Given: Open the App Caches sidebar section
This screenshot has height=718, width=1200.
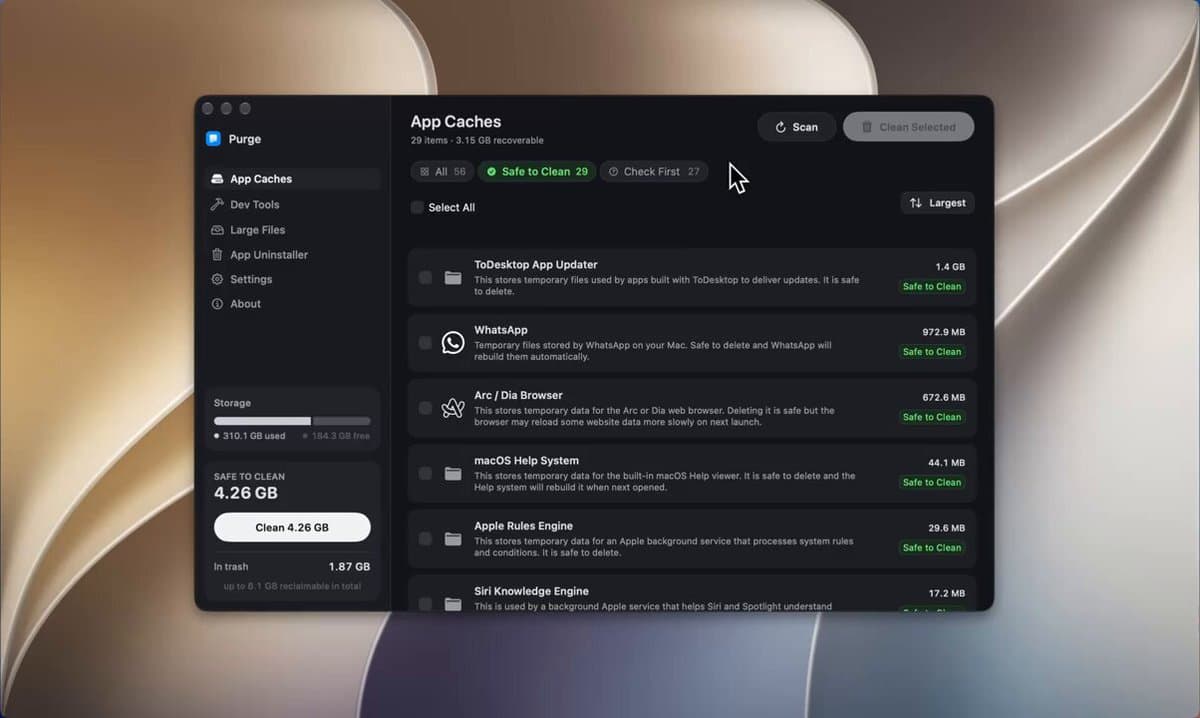Looking at the screenshot, I should 294,179.
